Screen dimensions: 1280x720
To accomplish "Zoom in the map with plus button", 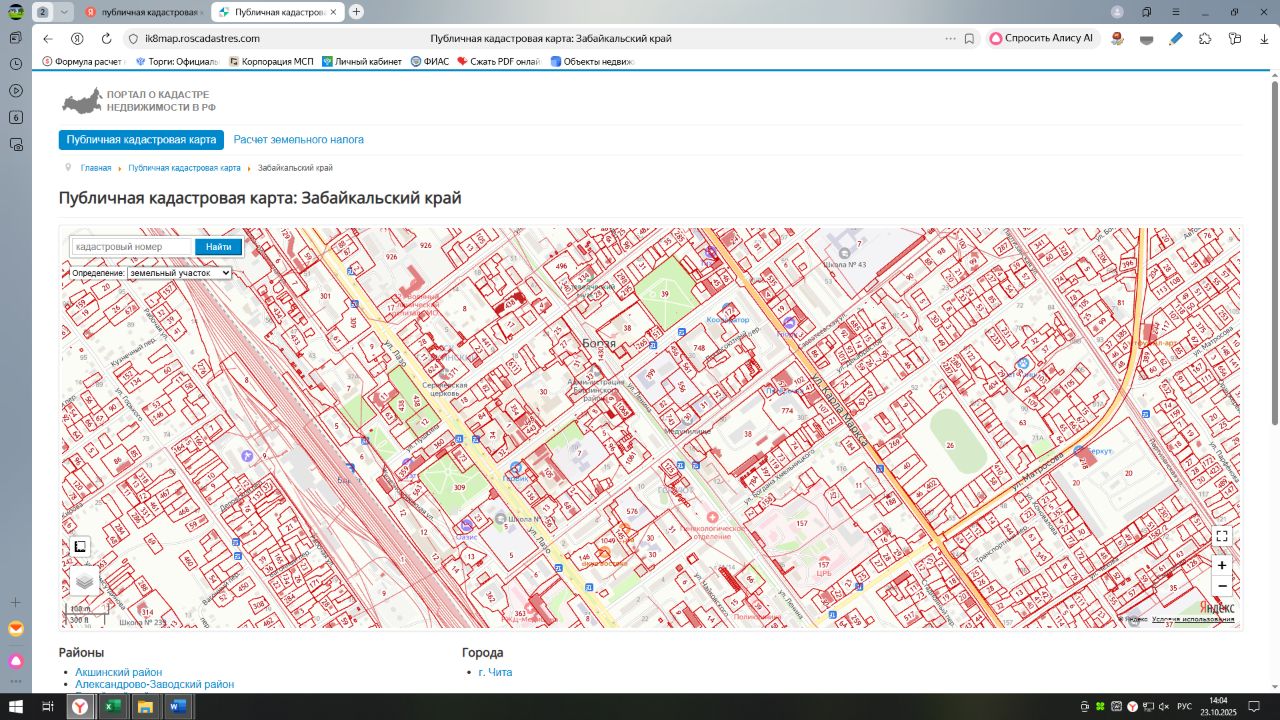I will point(1221,565).
